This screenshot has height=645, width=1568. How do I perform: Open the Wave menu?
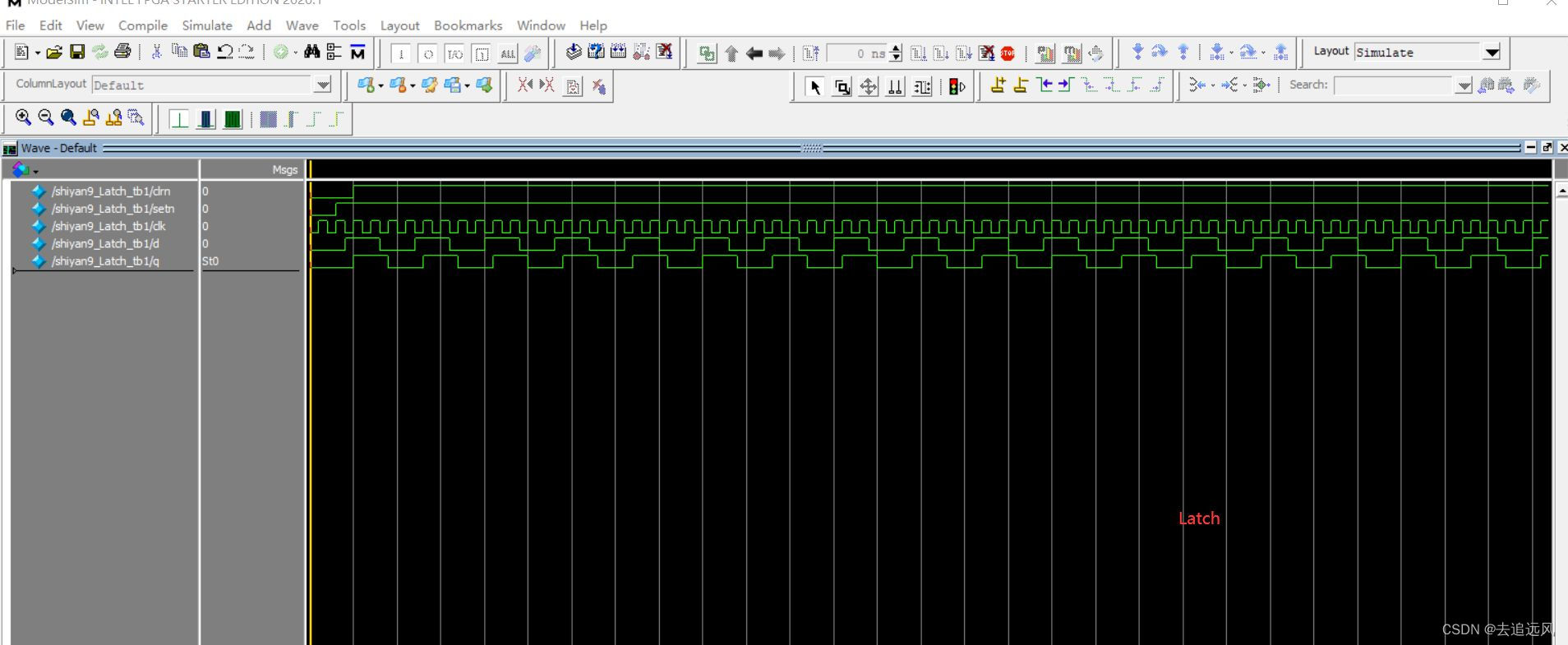[x=302, y=25]
